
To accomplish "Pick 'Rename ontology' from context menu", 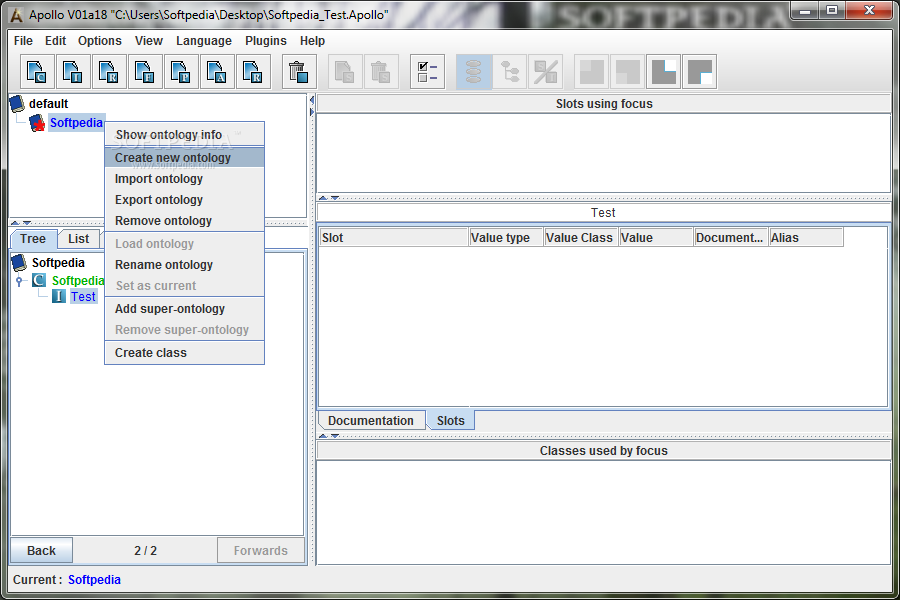I will 184,265.
